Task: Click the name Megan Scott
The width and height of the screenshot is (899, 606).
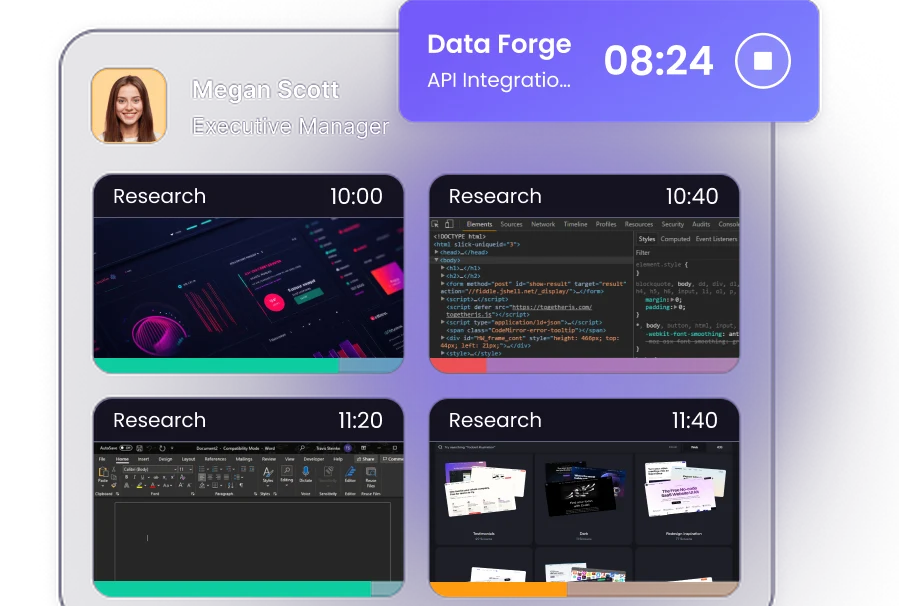Action: (265, 89)
